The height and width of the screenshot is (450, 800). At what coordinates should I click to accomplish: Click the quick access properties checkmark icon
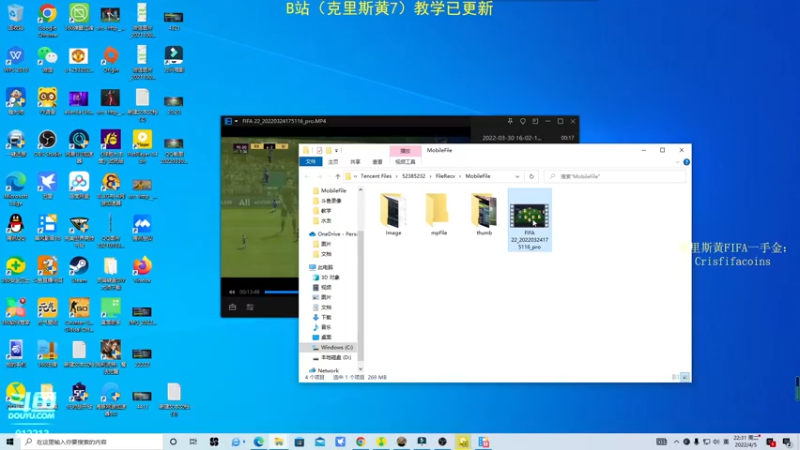pyautogui.click(x=319, y=151)
